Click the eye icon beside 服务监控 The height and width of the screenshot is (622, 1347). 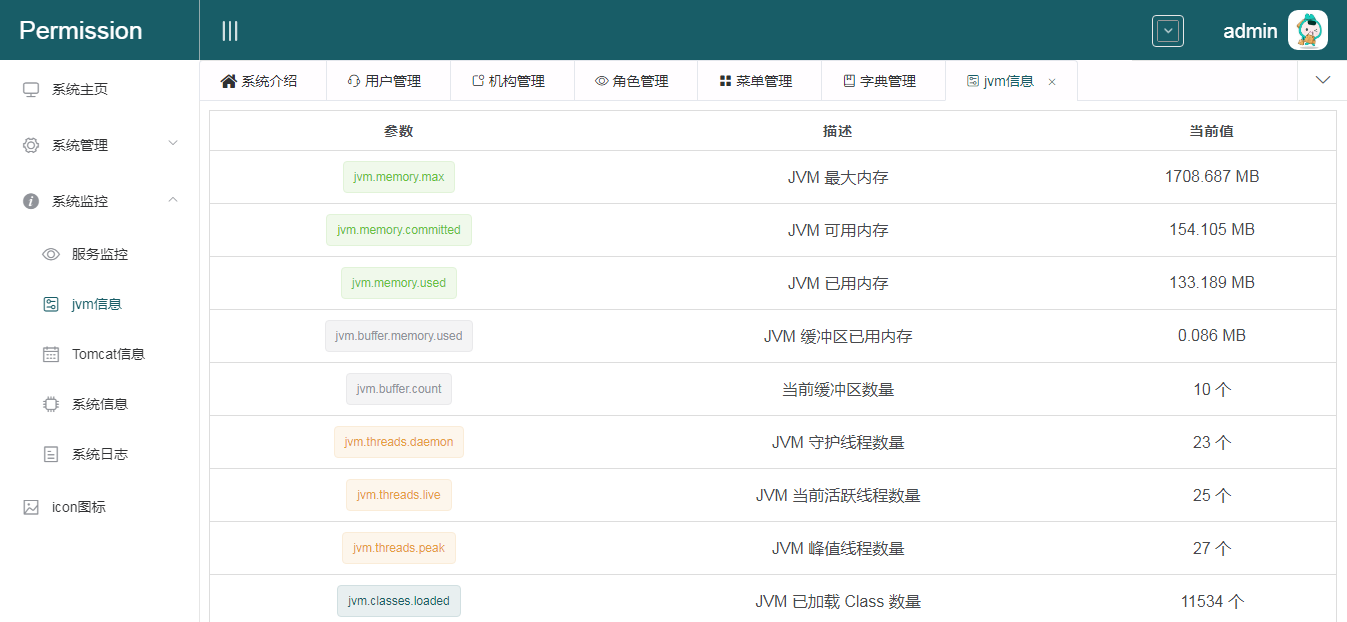(51, 254)
